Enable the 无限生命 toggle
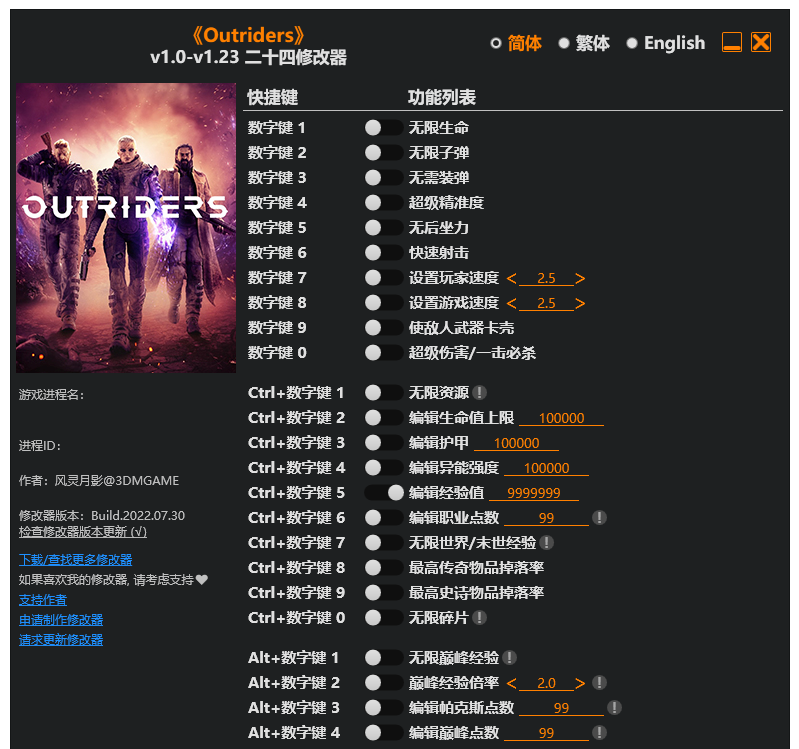 pos(384,127)
